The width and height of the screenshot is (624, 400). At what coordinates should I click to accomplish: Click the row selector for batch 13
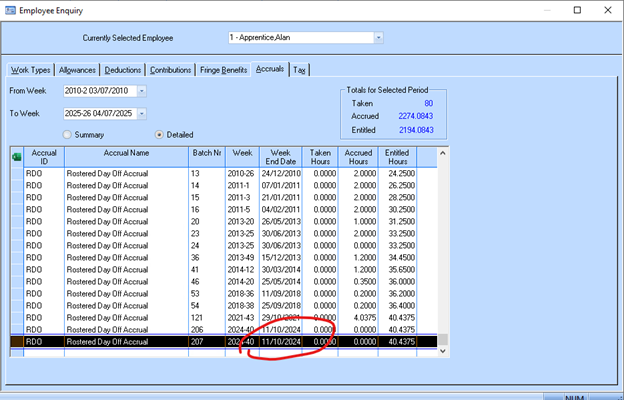[16, 172]
